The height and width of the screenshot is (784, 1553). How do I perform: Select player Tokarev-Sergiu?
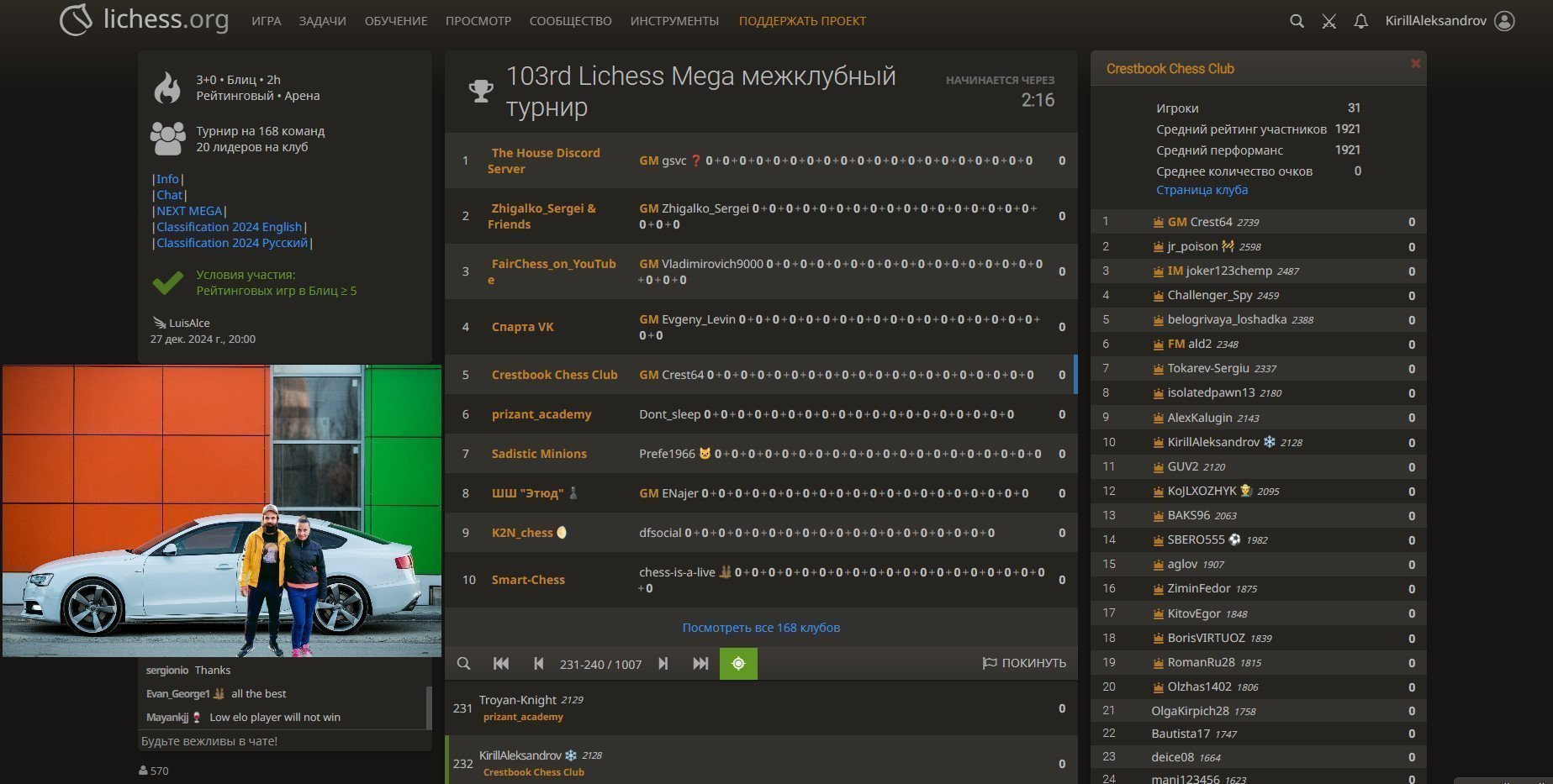click(x=1259, y=368)
